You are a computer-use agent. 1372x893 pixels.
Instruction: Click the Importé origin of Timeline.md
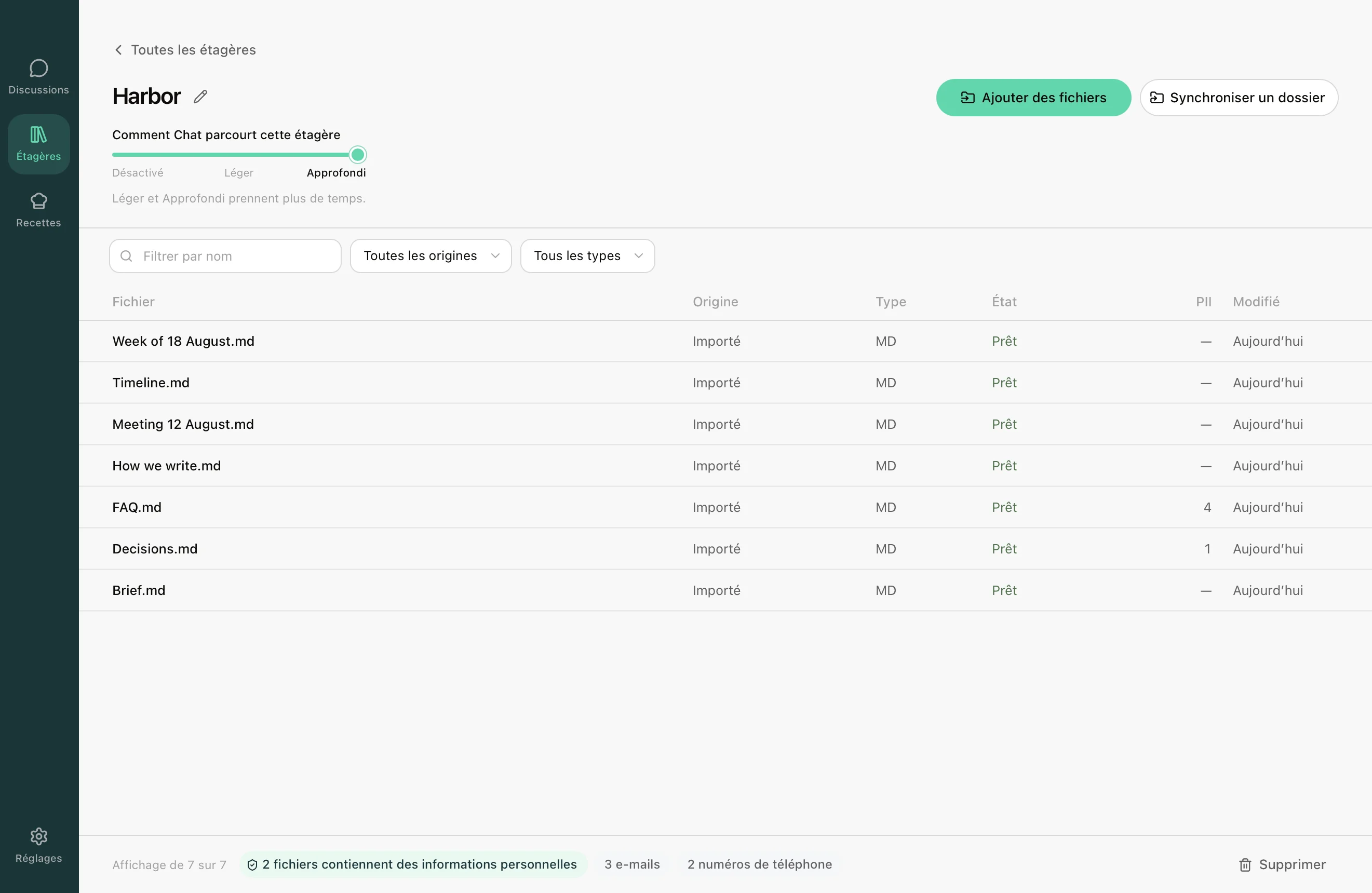tap(717, 383)
